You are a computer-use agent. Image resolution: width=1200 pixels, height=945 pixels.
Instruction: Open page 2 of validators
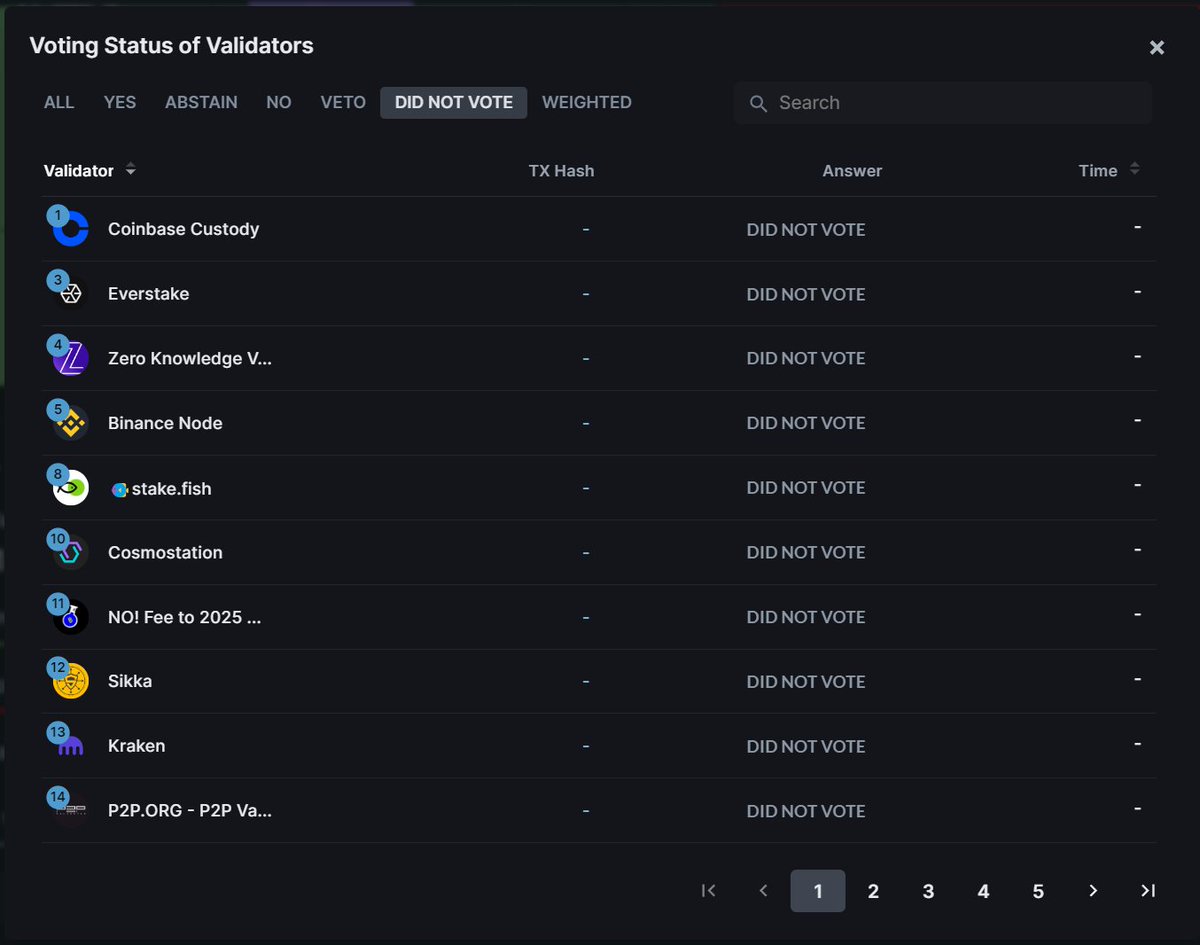point(873,891)
